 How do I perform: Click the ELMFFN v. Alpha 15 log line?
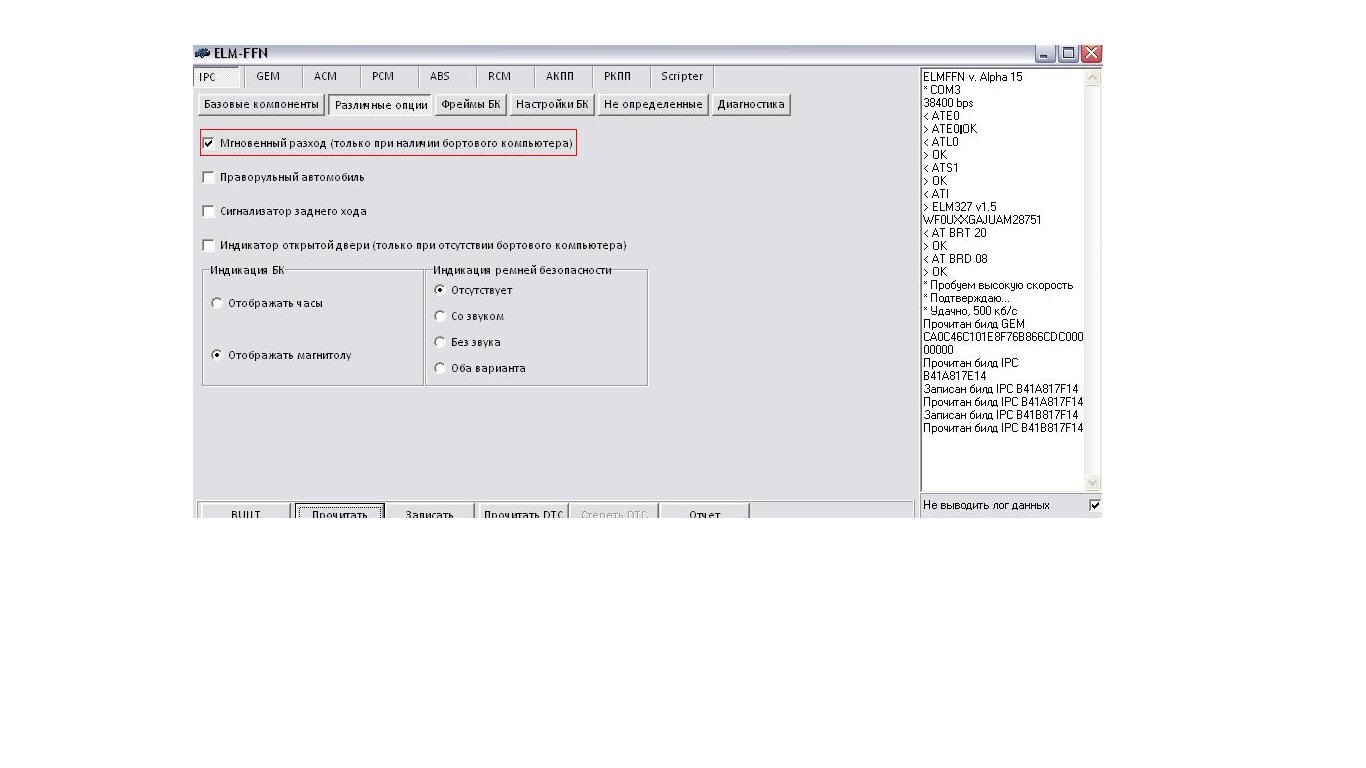point(973,77)
